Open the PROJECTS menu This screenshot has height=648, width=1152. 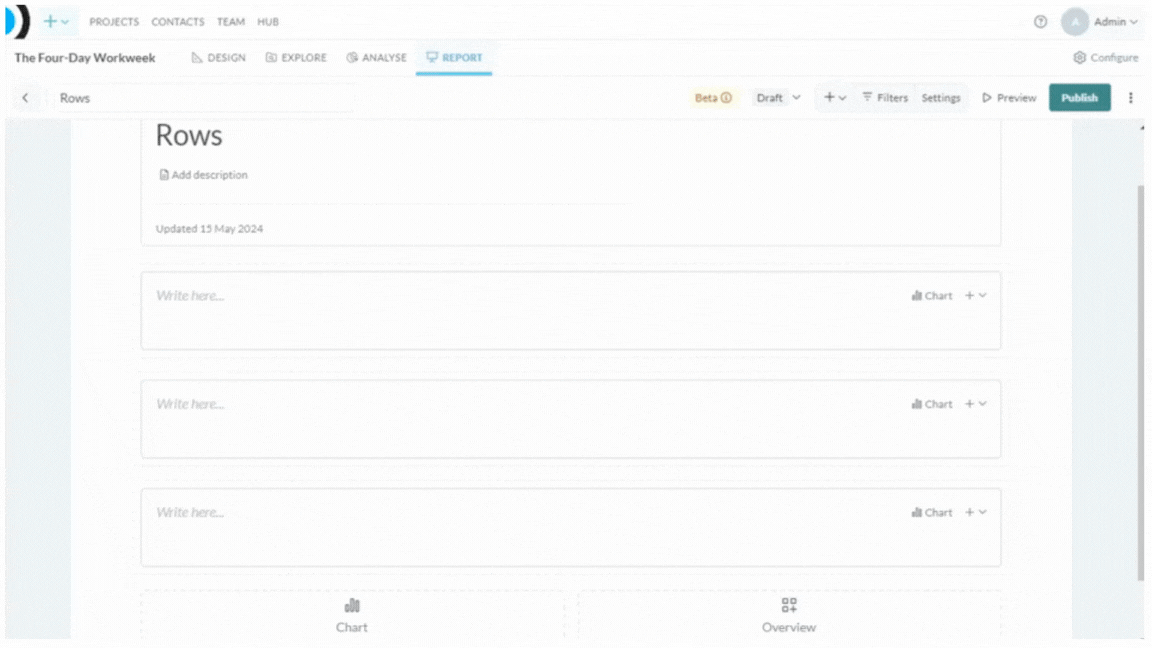pyautogui.click(x=114, y=22)
